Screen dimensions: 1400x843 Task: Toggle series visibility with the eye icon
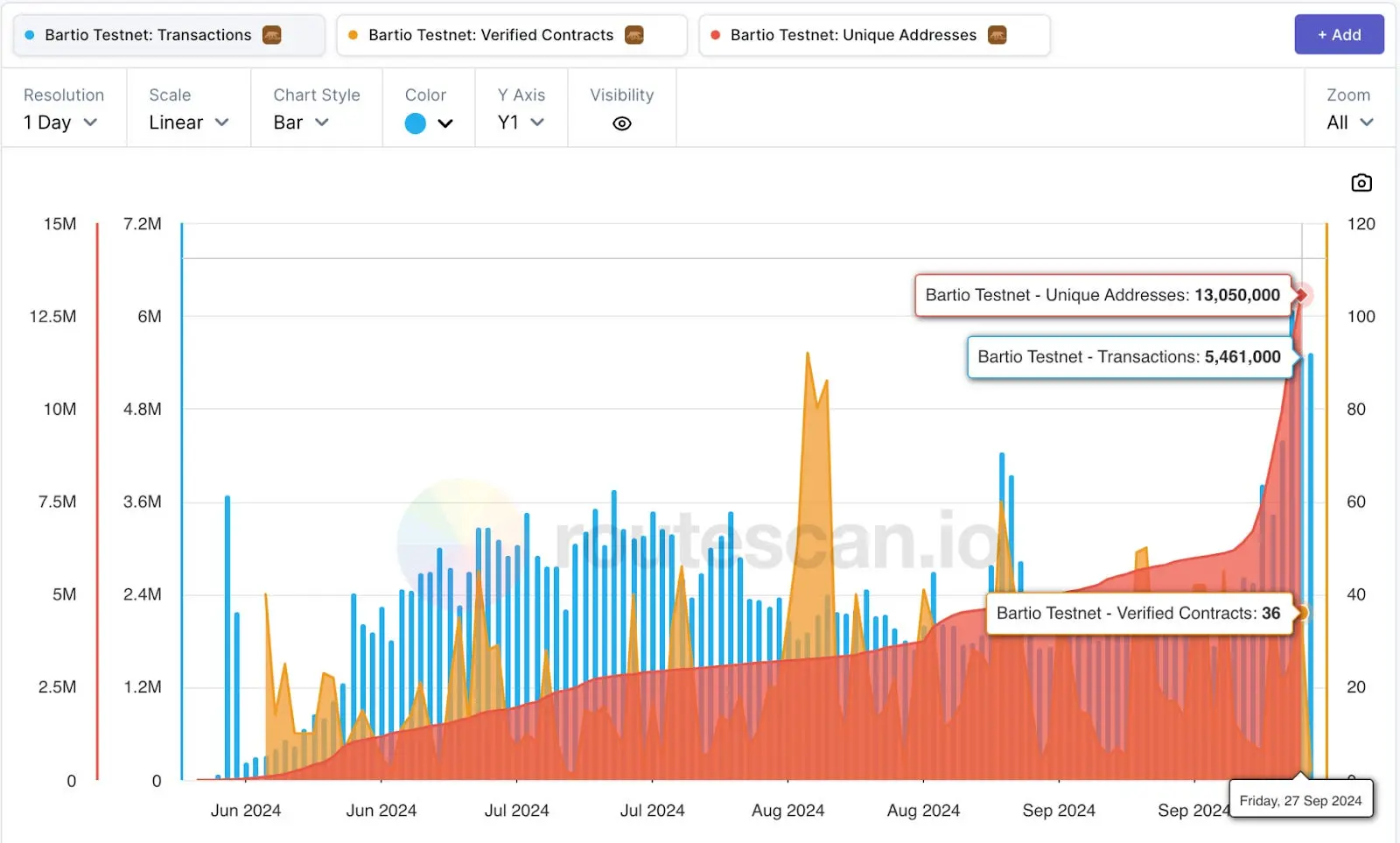pos(621,123)
